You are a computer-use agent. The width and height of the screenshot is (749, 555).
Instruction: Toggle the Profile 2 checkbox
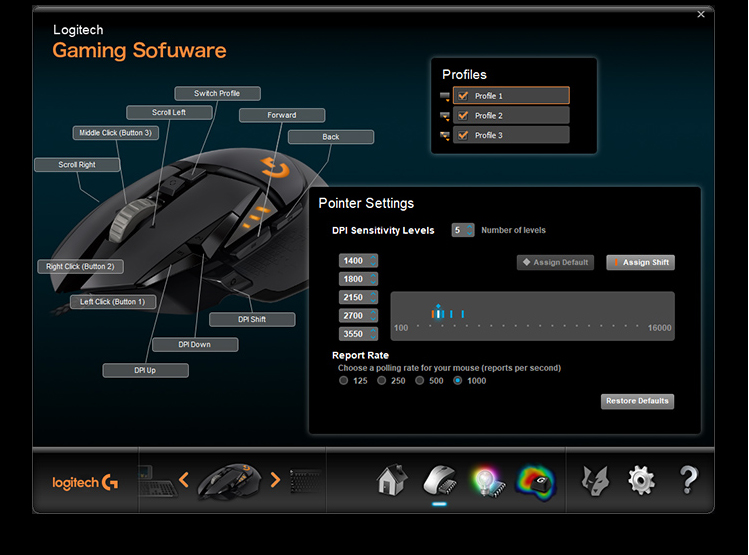pos(463,116)
